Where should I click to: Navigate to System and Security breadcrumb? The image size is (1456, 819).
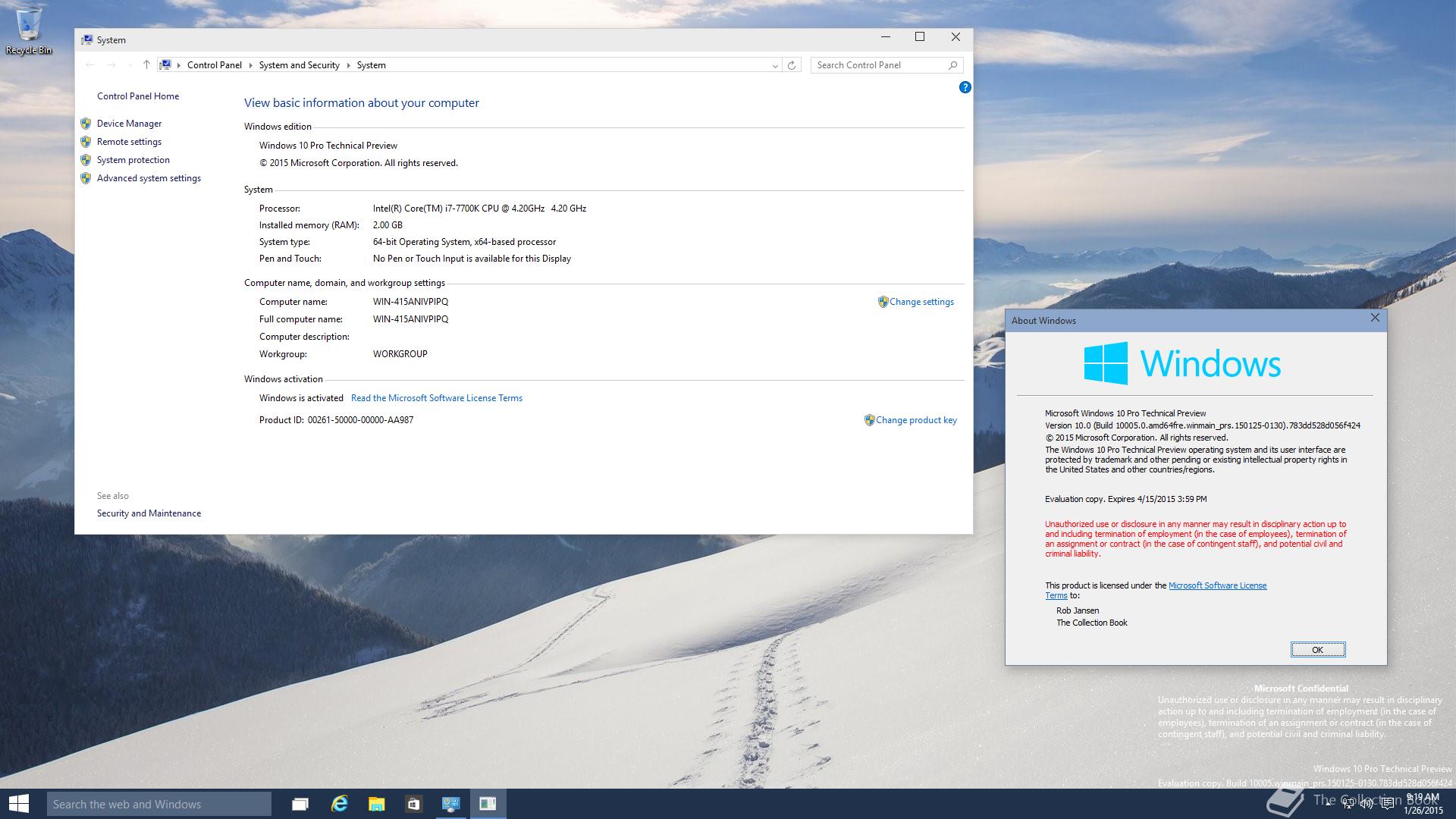300,65
